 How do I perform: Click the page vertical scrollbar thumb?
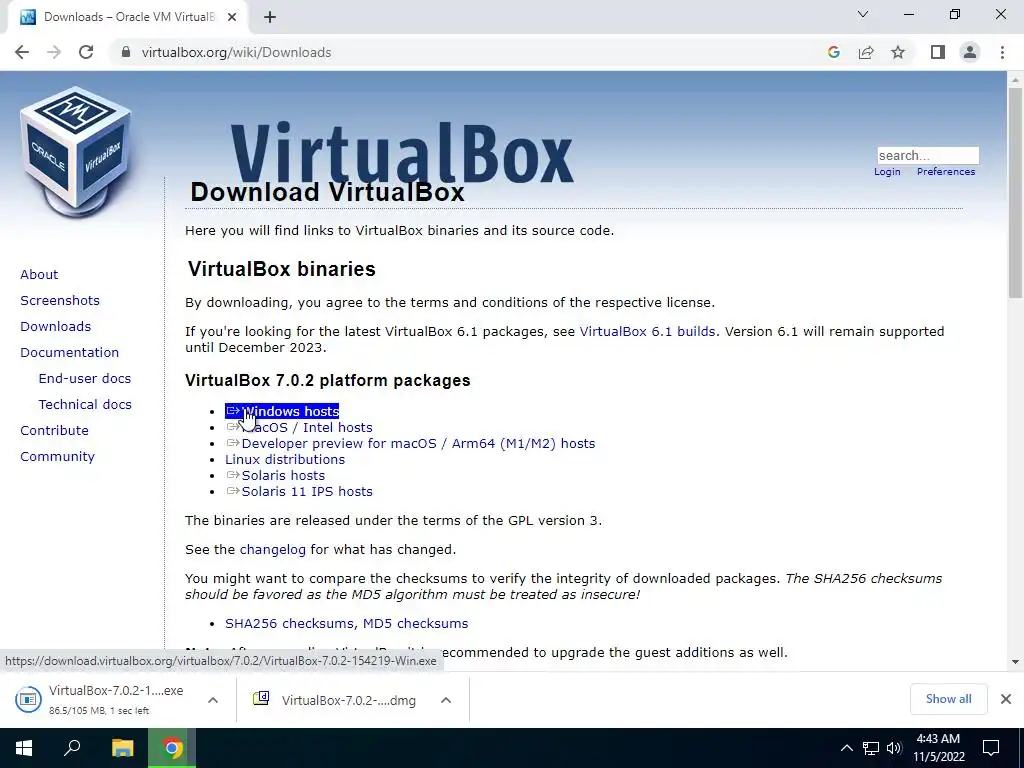(x=1015, y=193)
